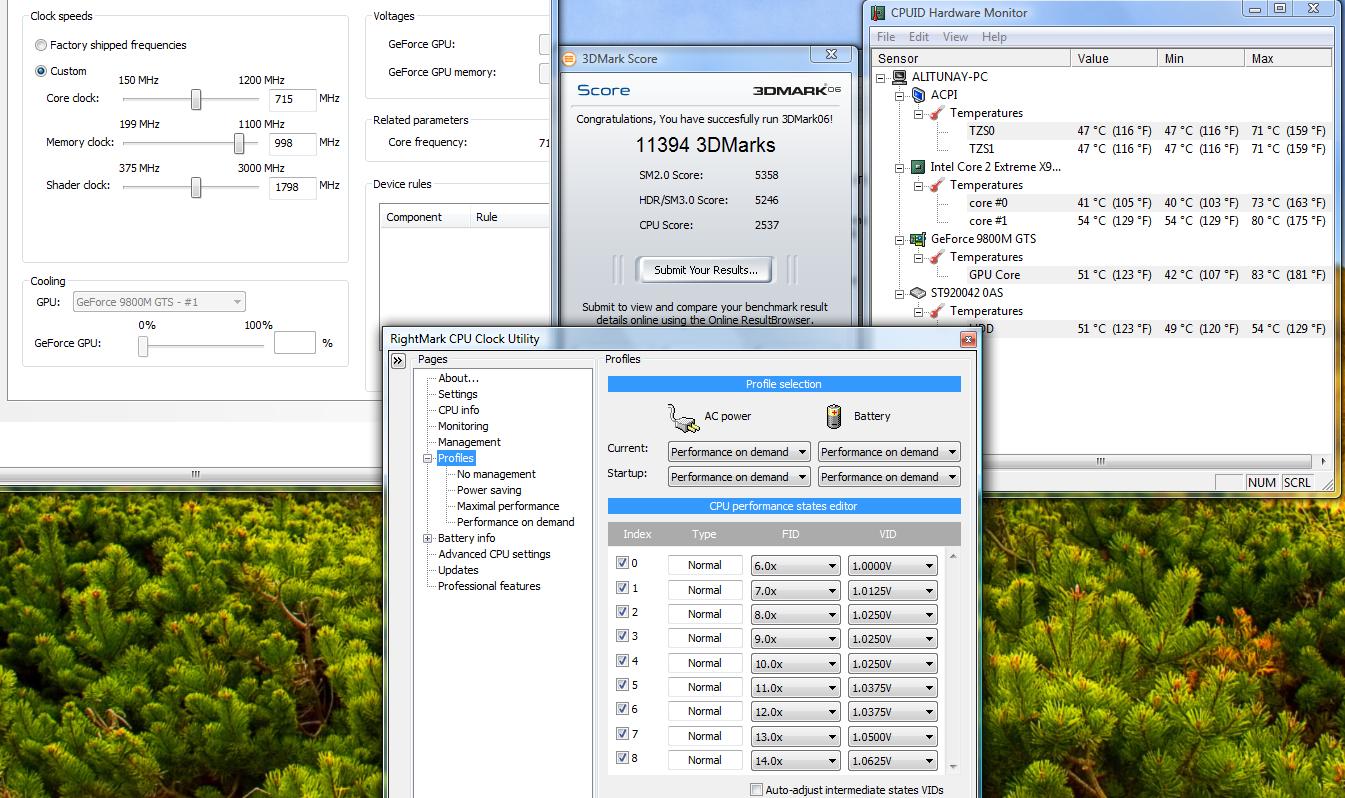This screenshot has width=1345, height=798.
Task: Collapse the GeForce 9800M GTS sensor node
Action: (x=900, y=240)
